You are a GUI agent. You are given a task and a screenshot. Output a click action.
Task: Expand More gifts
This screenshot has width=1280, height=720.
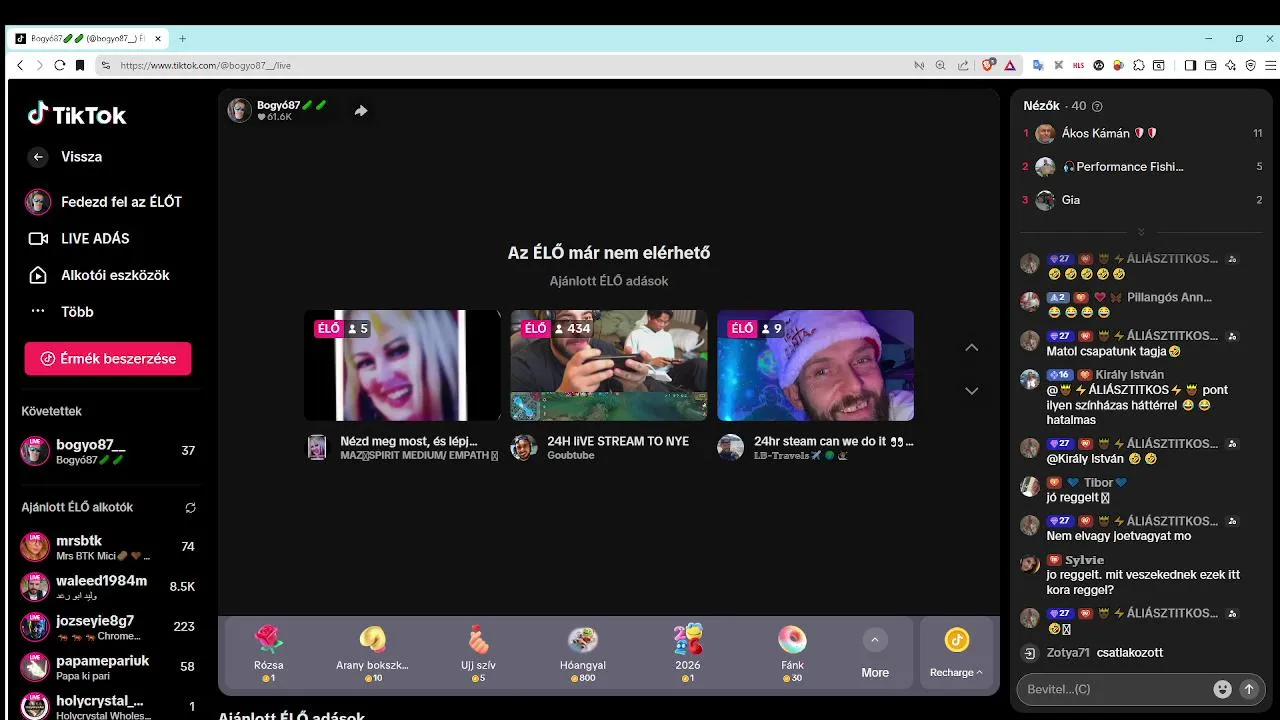[x=875, y=653]
